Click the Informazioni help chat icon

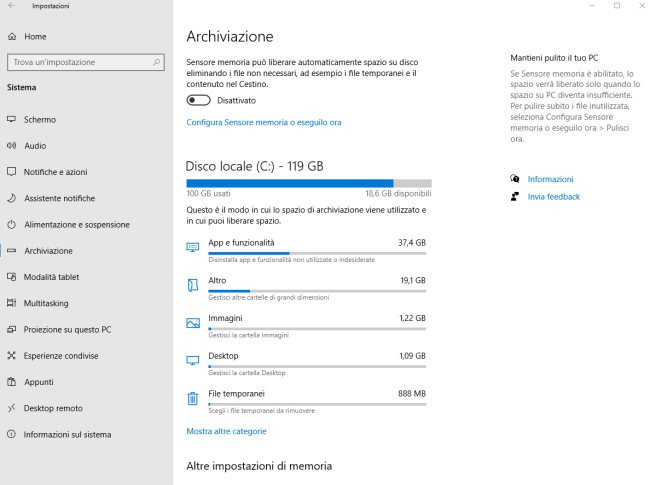point(515,179)
